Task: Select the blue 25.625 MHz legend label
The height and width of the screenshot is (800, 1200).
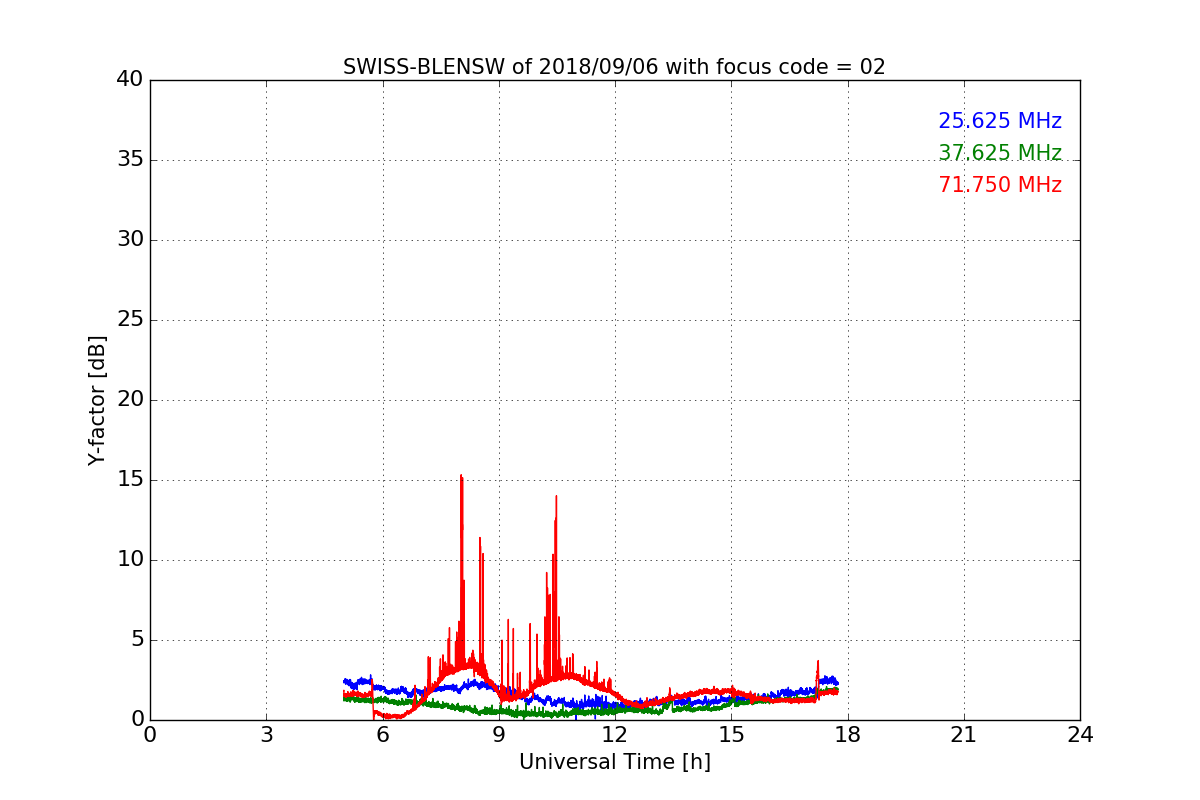Action: [1000, 121]
